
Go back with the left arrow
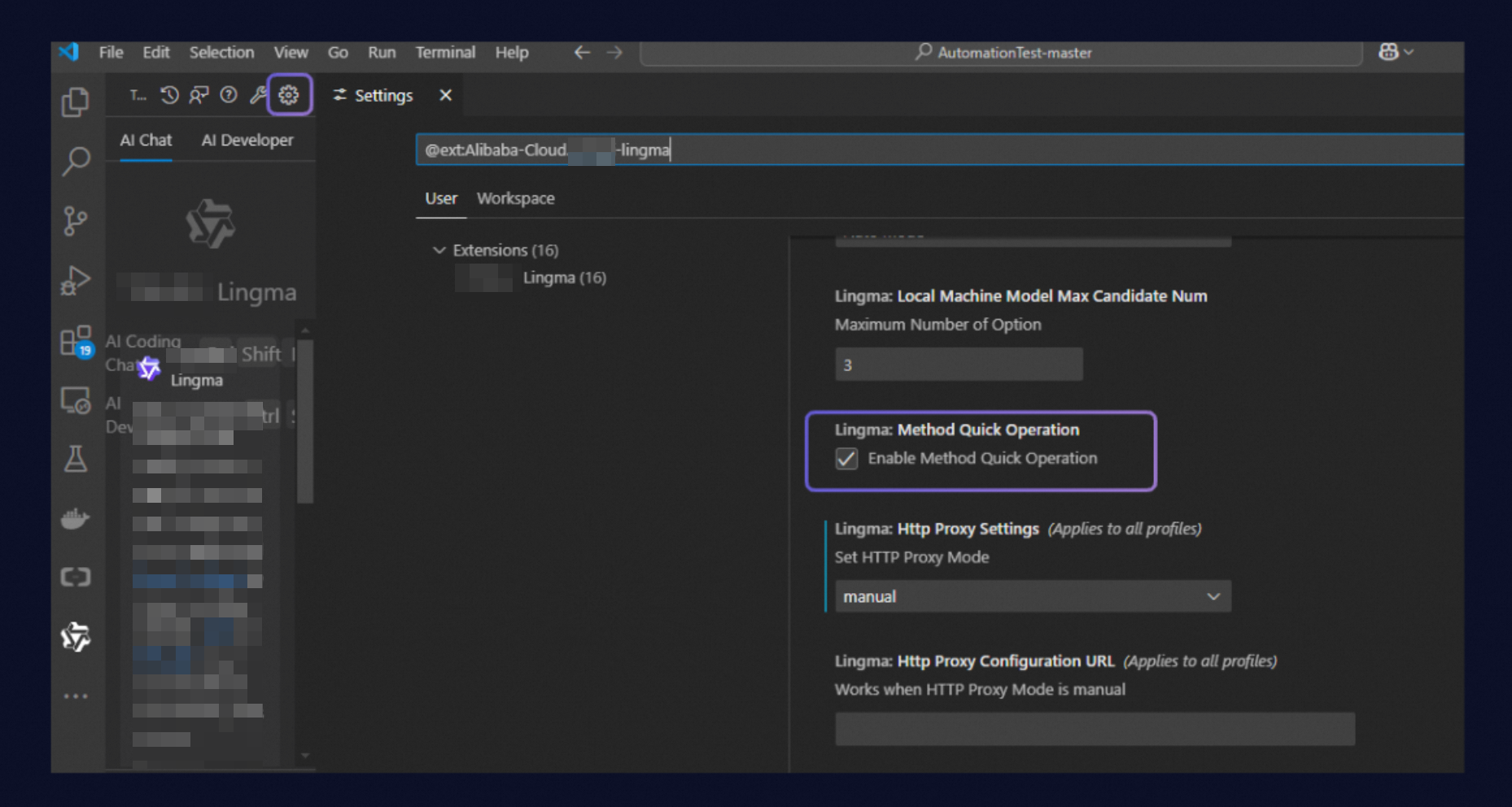[582, 53]
